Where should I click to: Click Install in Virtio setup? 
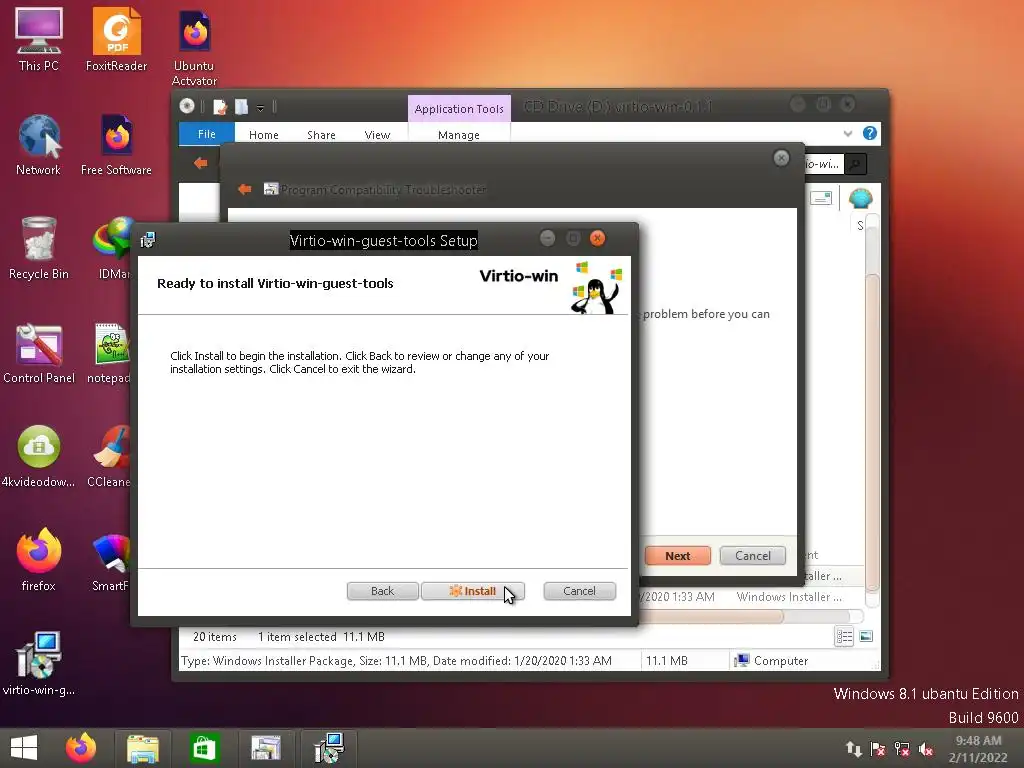[x=473, y=591]
